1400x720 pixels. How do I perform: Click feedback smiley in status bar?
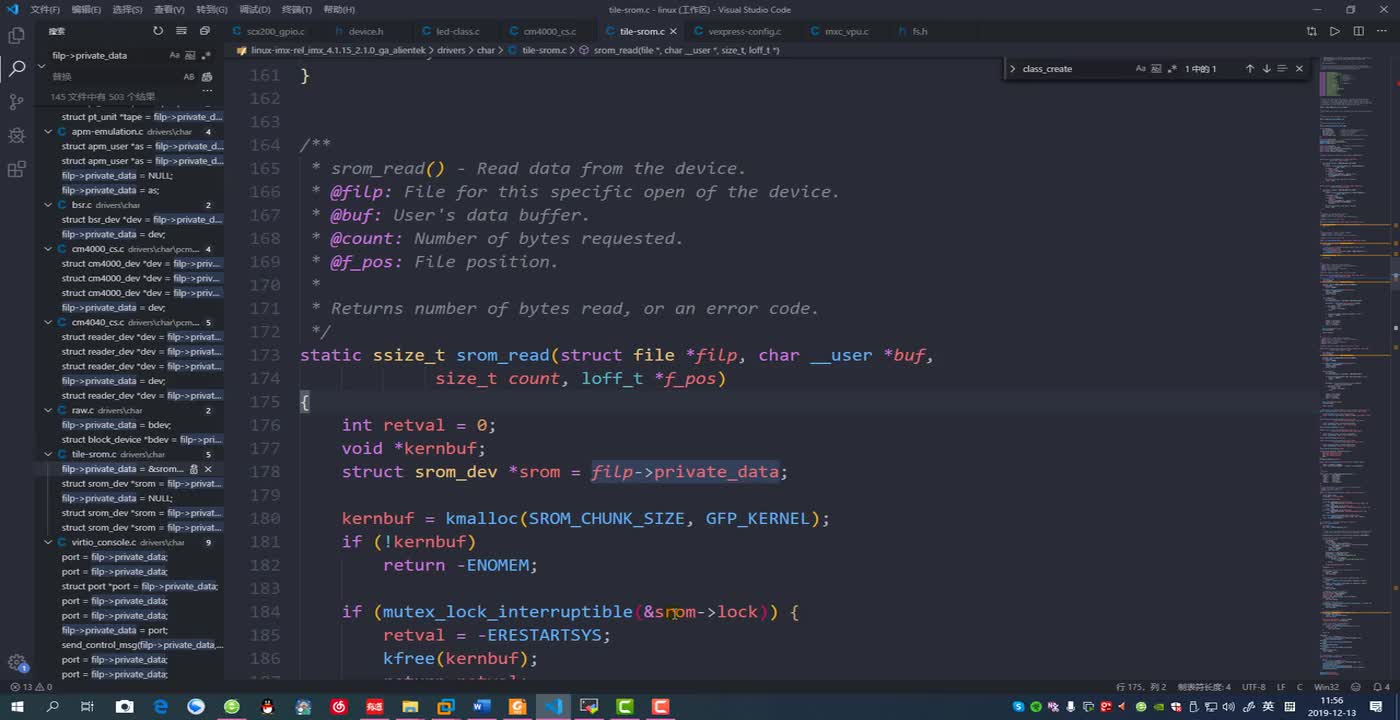pyautogui.click(x=1354, y=687)
